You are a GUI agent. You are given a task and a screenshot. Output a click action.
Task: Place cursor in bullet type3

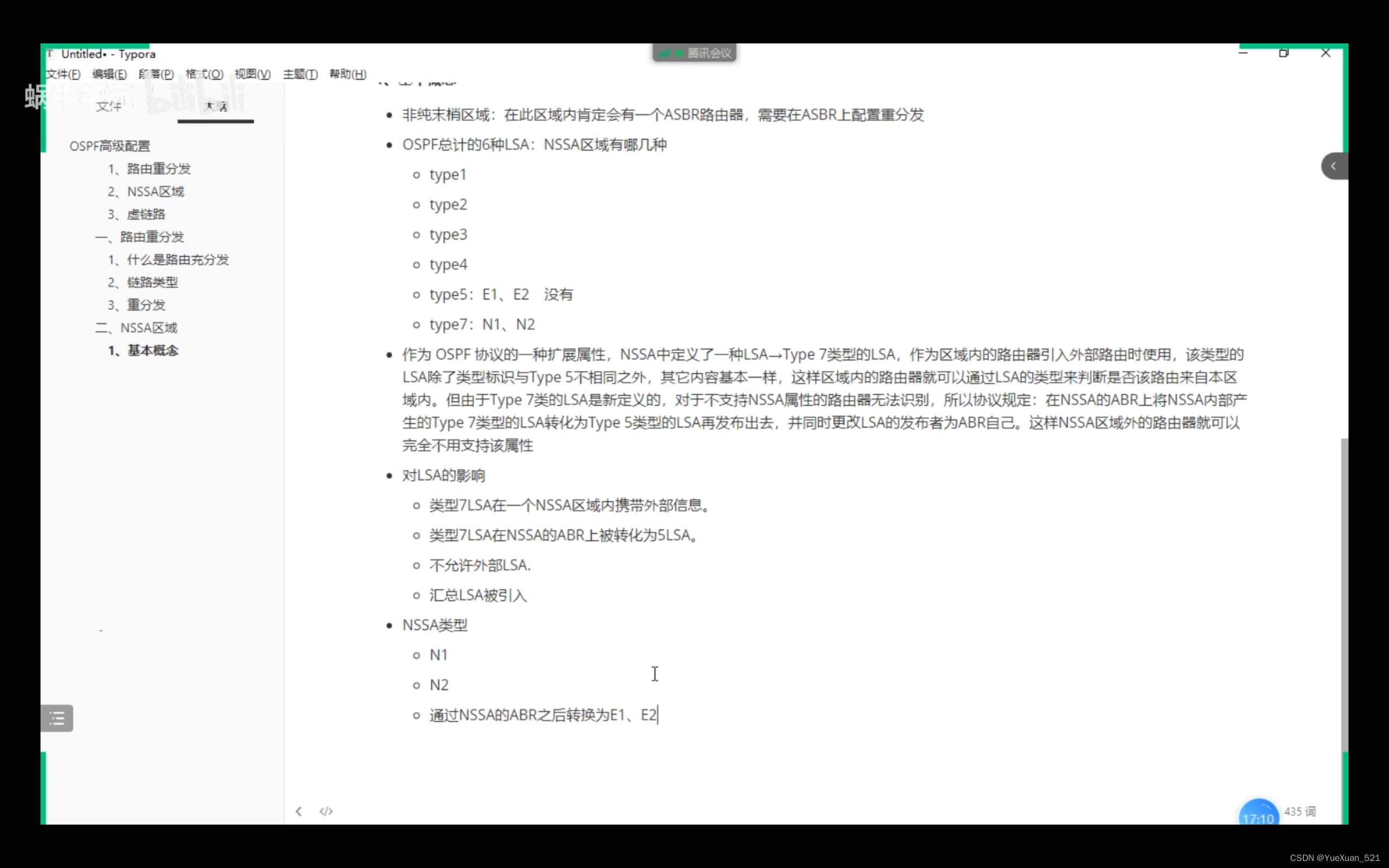pyautogui.click(x=448, y=234)
